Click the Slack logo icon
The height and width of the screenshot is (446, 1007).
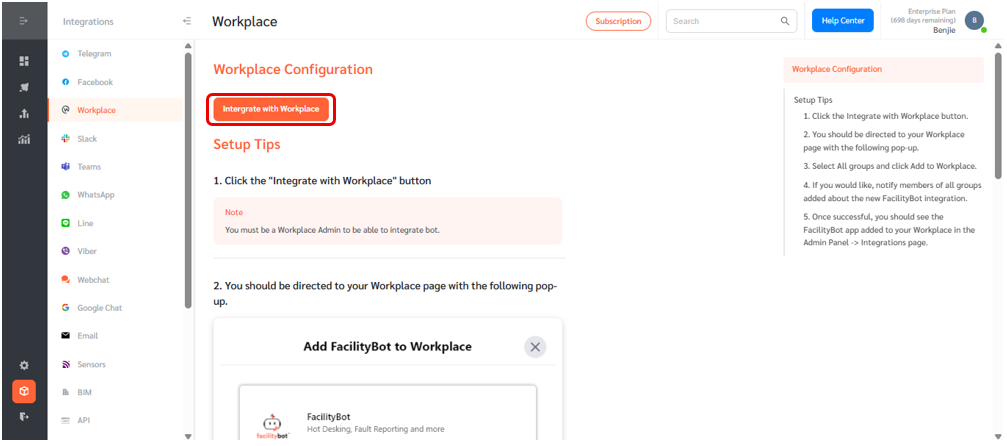(66, 139)
